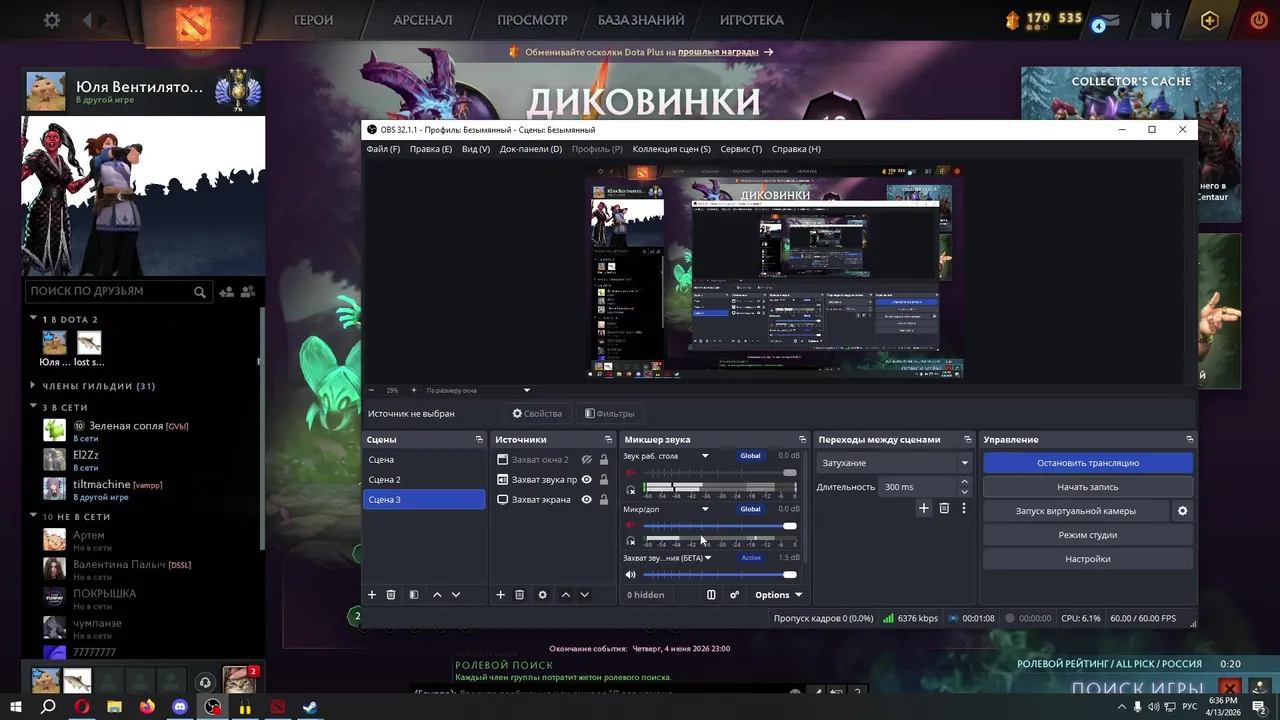Open Захват звука (БЕТА) channel dropdown arrow

click(708, 558)
